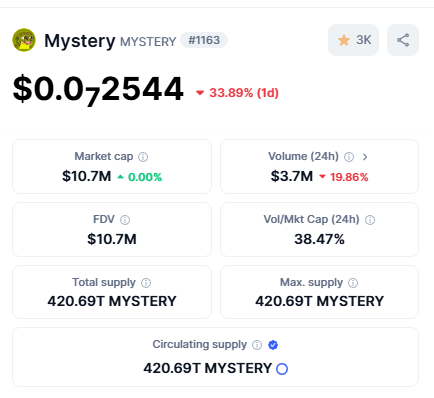
Task: Click the #1163 rank badge
Action: [204, 40]
